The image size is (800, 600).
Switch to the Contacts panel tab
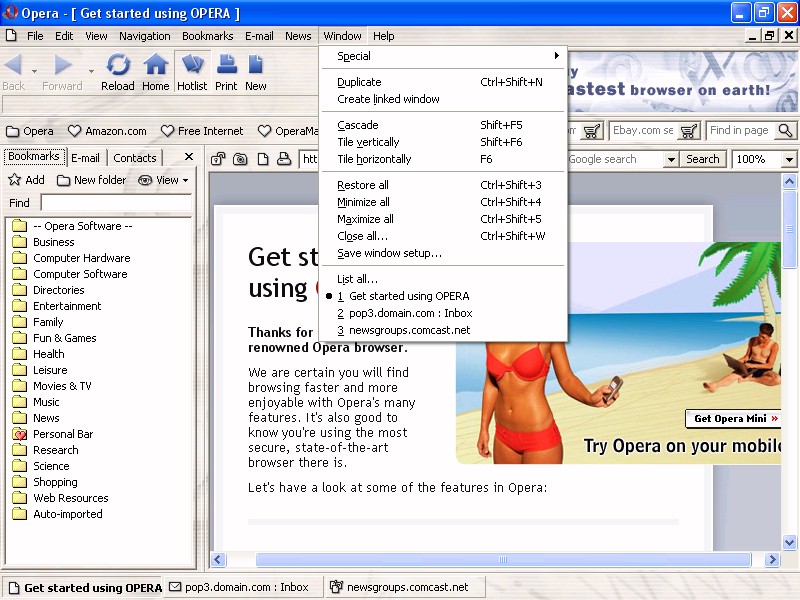click(x=135, y=157)
